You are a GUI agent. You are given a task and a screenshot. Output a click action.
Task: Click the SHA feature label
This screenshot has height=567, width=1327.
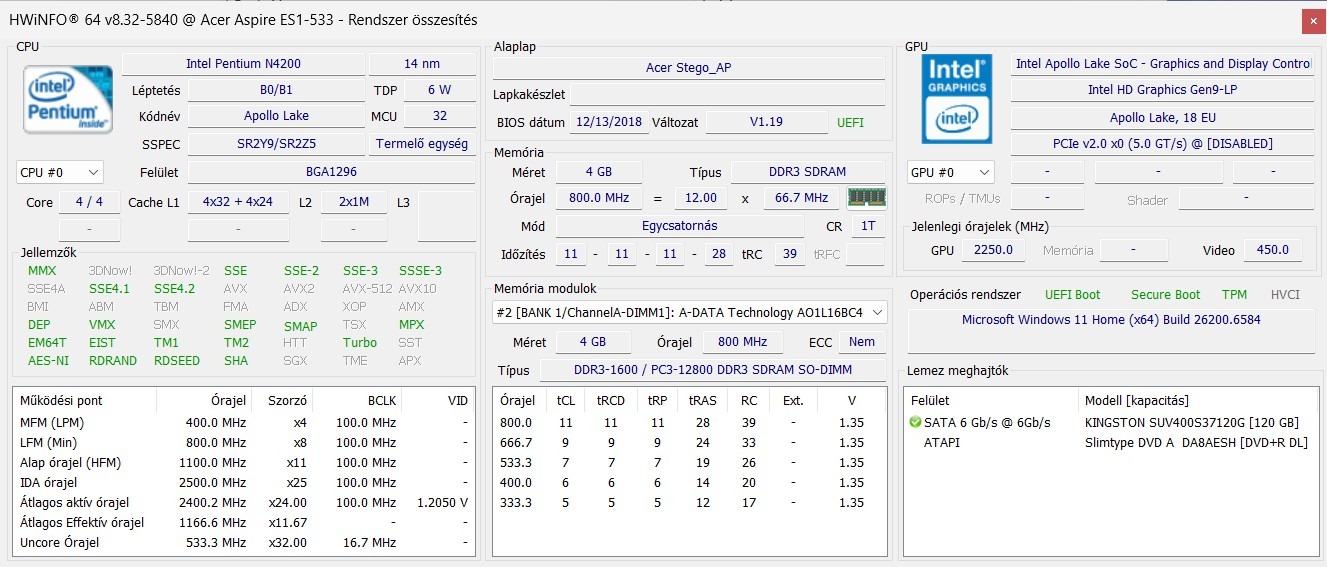[236, 361]
